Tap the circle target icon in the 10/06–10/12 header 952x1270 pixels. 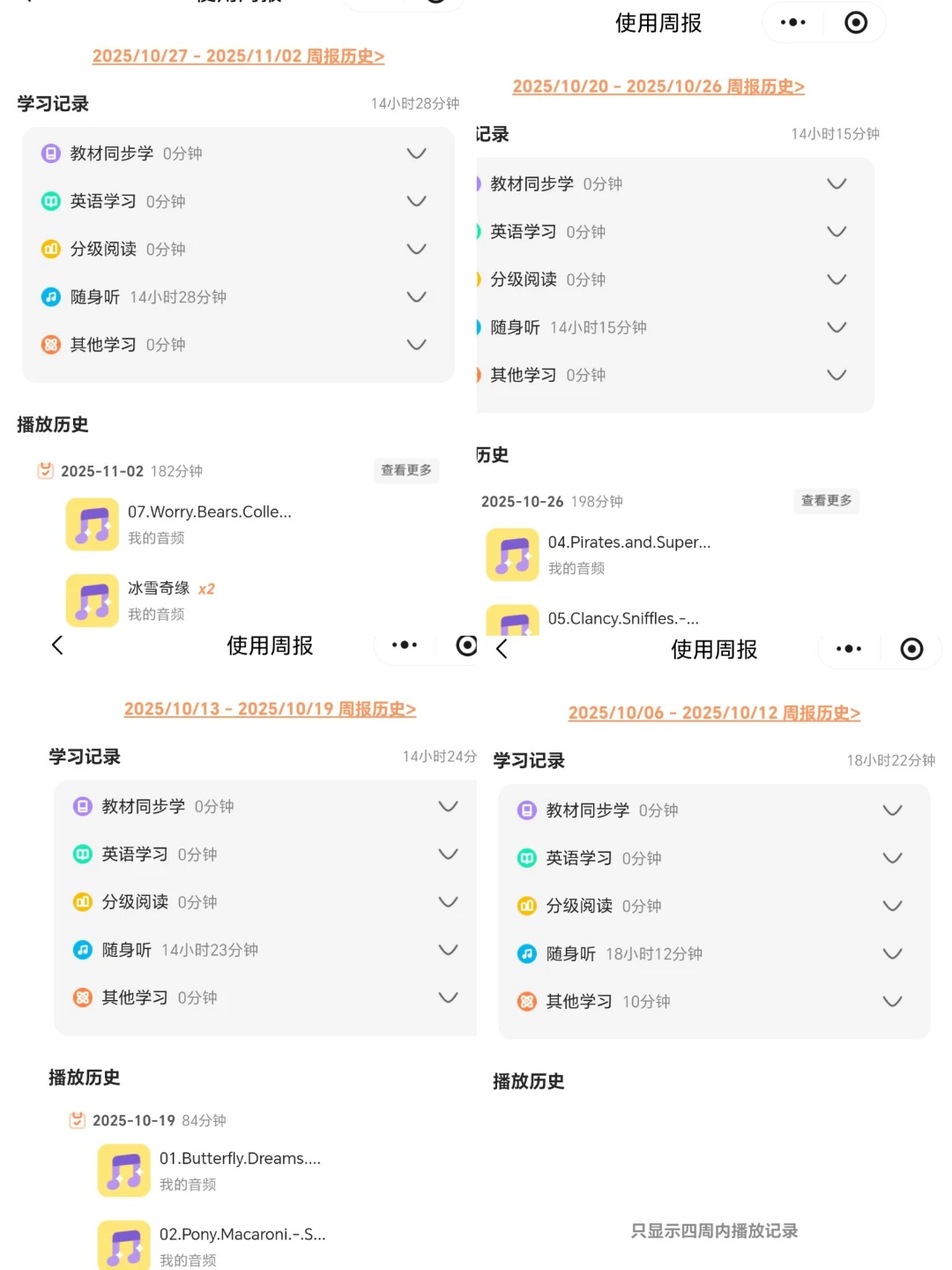coord(911,650)
